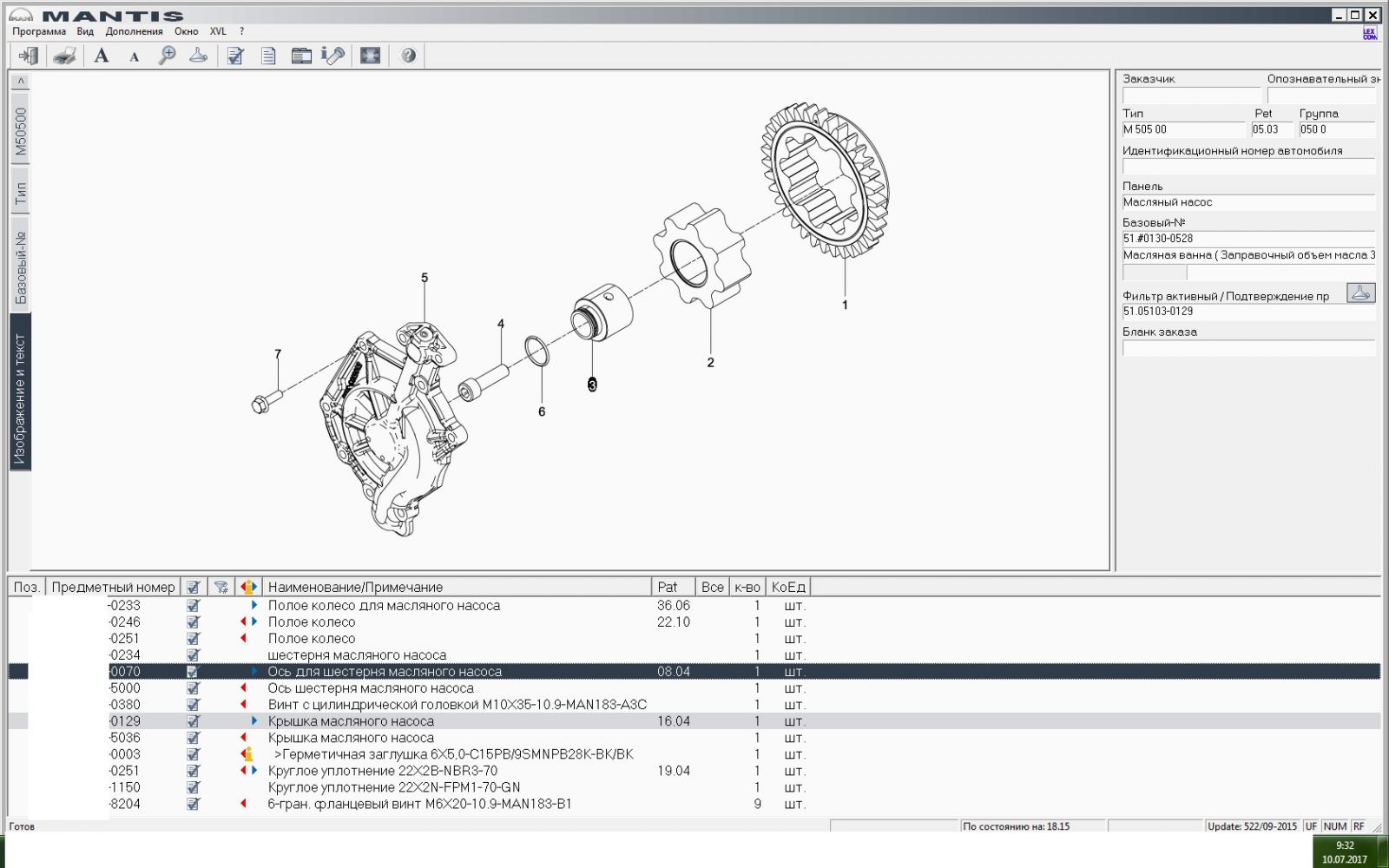The image size is (1389, 868).
Task: Toggle the checkmark on row -1150
Action: (x=193, y=787)
